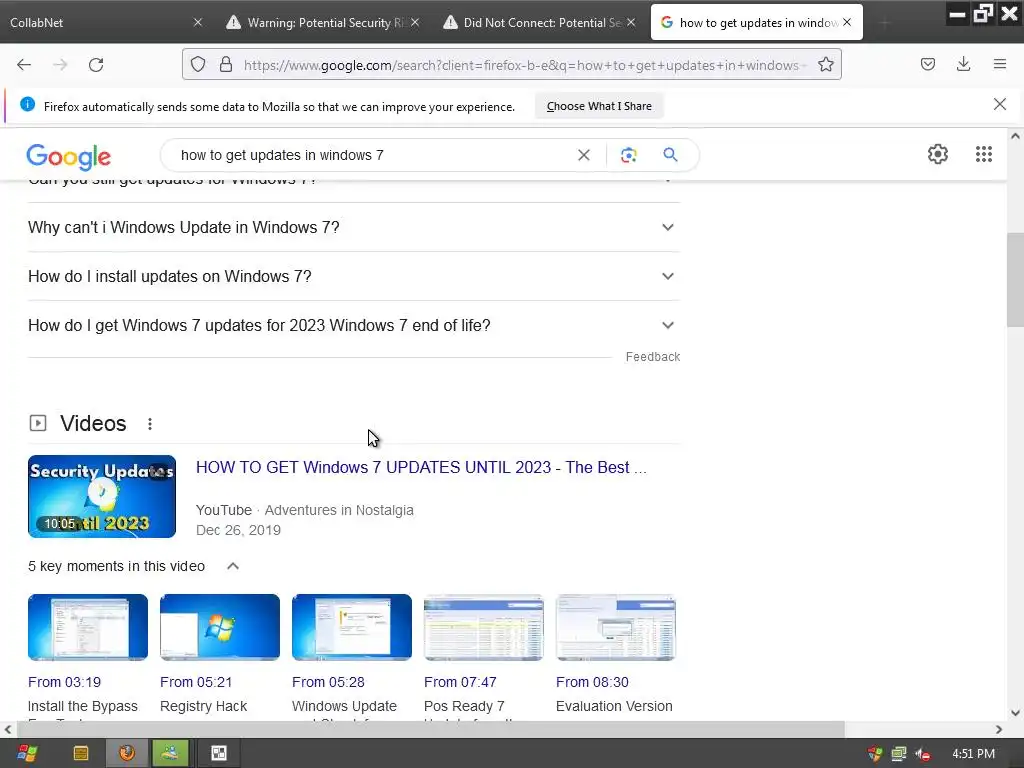Image resolution: width=1024 pixels, height=768 pixels.
Task: Open the Firefox hamburger menu
Action: (x=999, y=65)
